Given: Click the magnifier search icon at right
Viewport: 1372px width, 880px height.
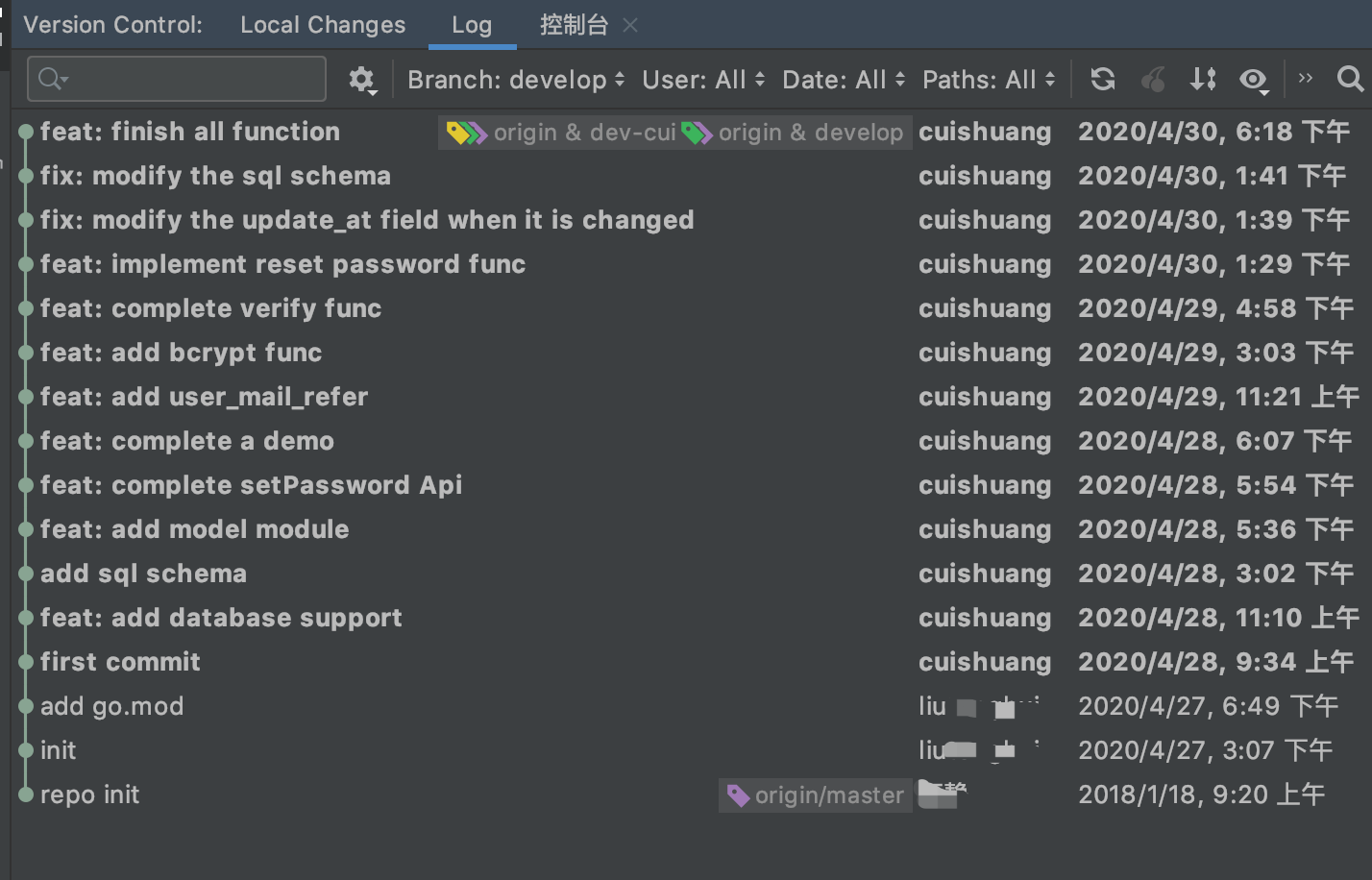Looking at the screenshot, I should click(1350, 80).
